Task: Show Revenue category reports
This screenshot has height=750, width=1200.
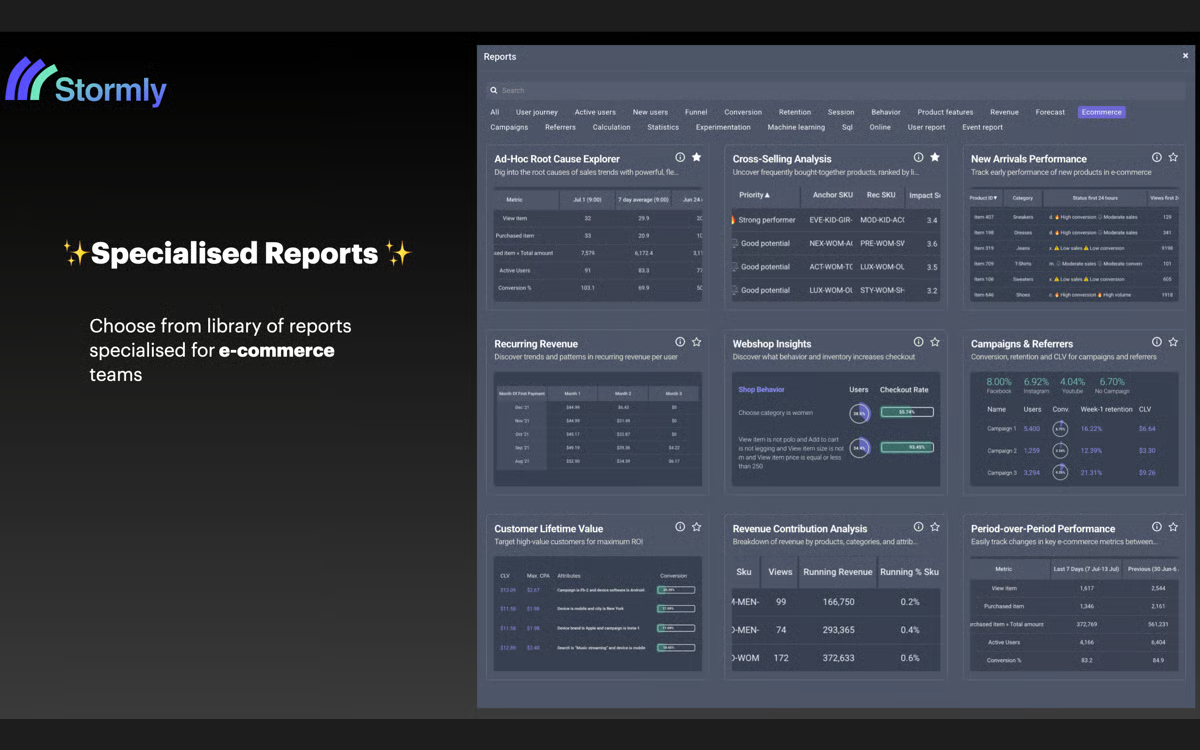Action: (1004, 112)
